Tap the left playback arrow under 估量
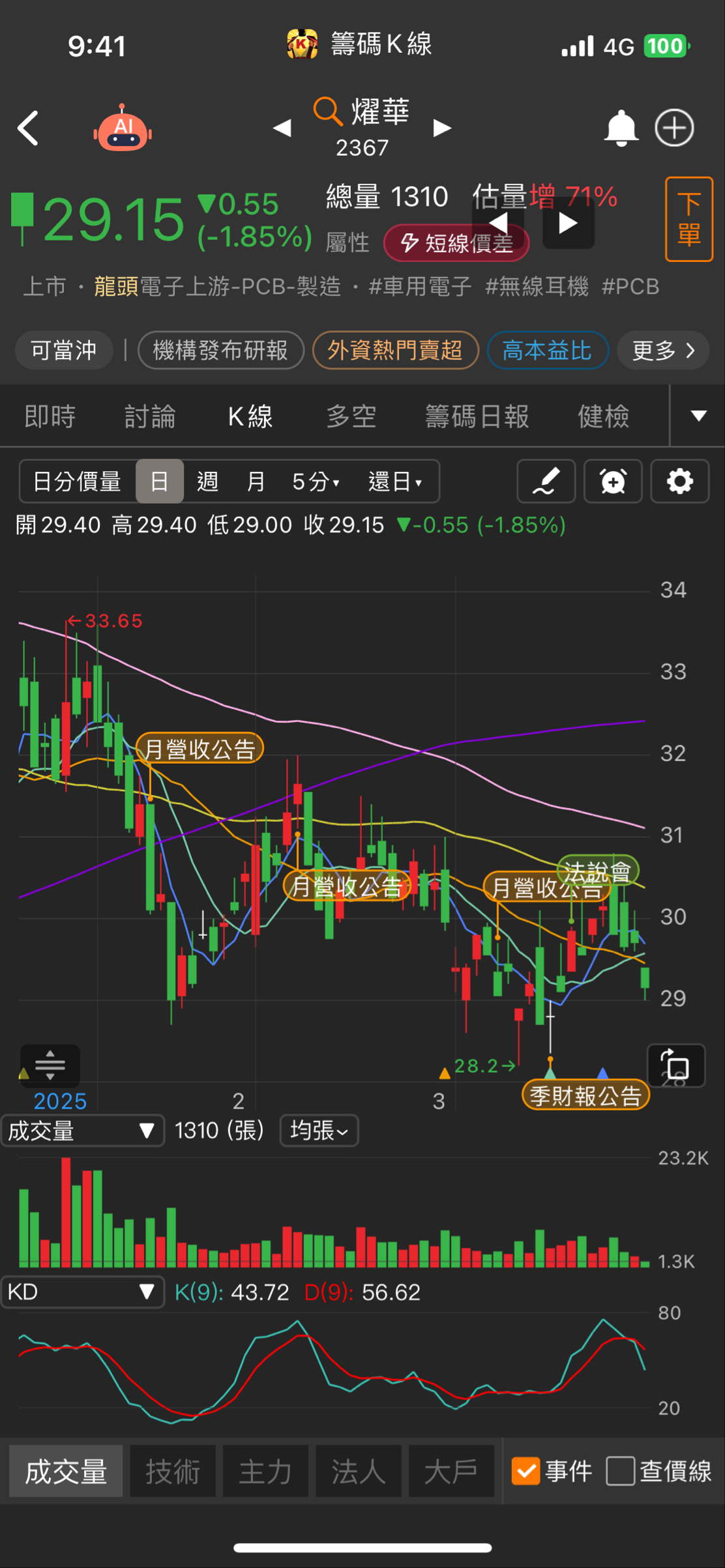 (499, 224)
